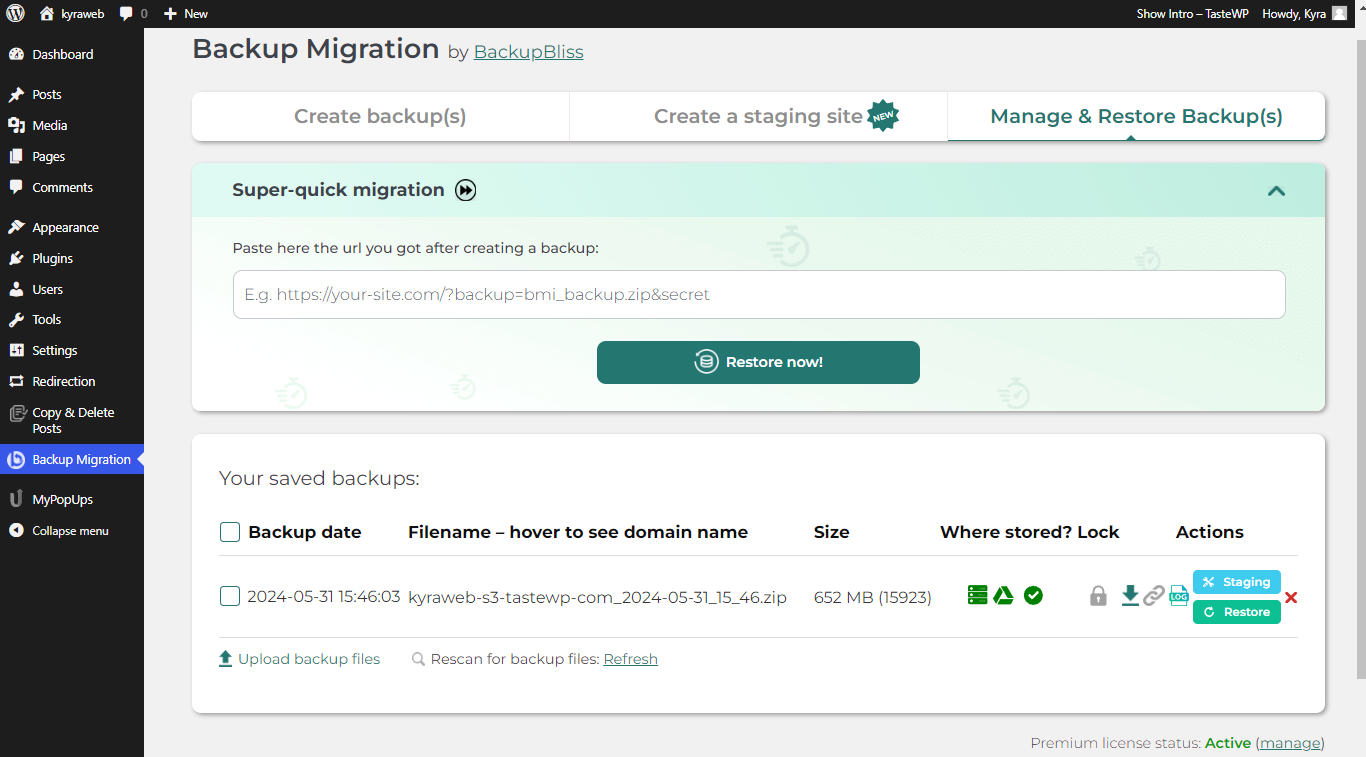This screenshot has width=1366, height=757.
Task: Focus the backup URL input field
Action: [x=759, y=295]
